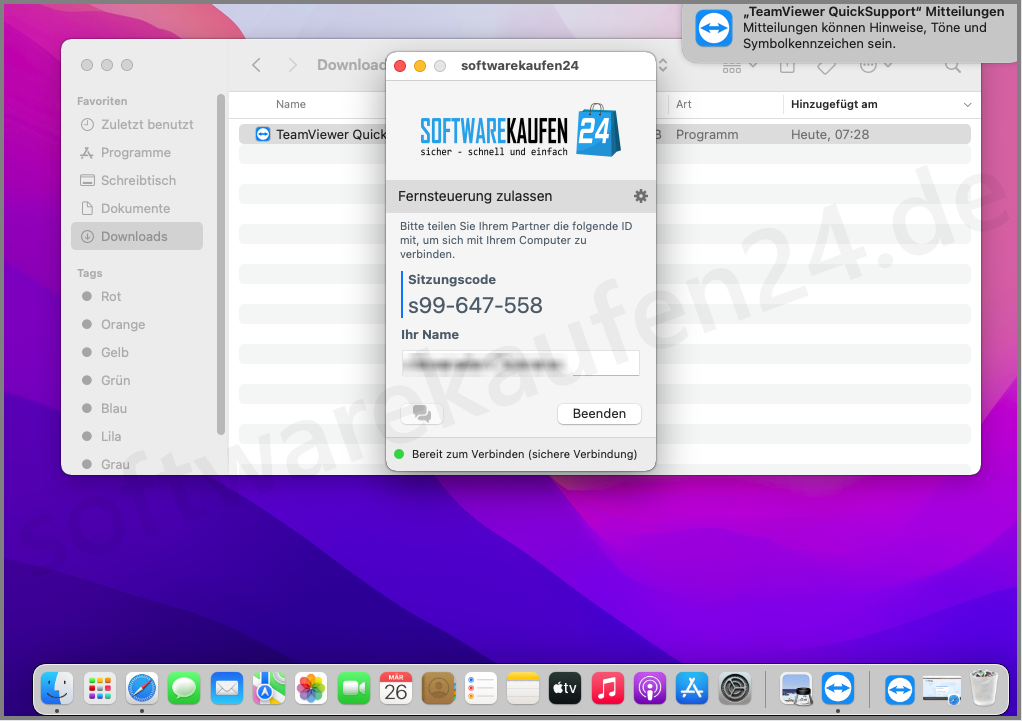Select the TeamViewer Quick… file row
The width and height of the screenshot is (1022, 721).
tap(604, 134)
